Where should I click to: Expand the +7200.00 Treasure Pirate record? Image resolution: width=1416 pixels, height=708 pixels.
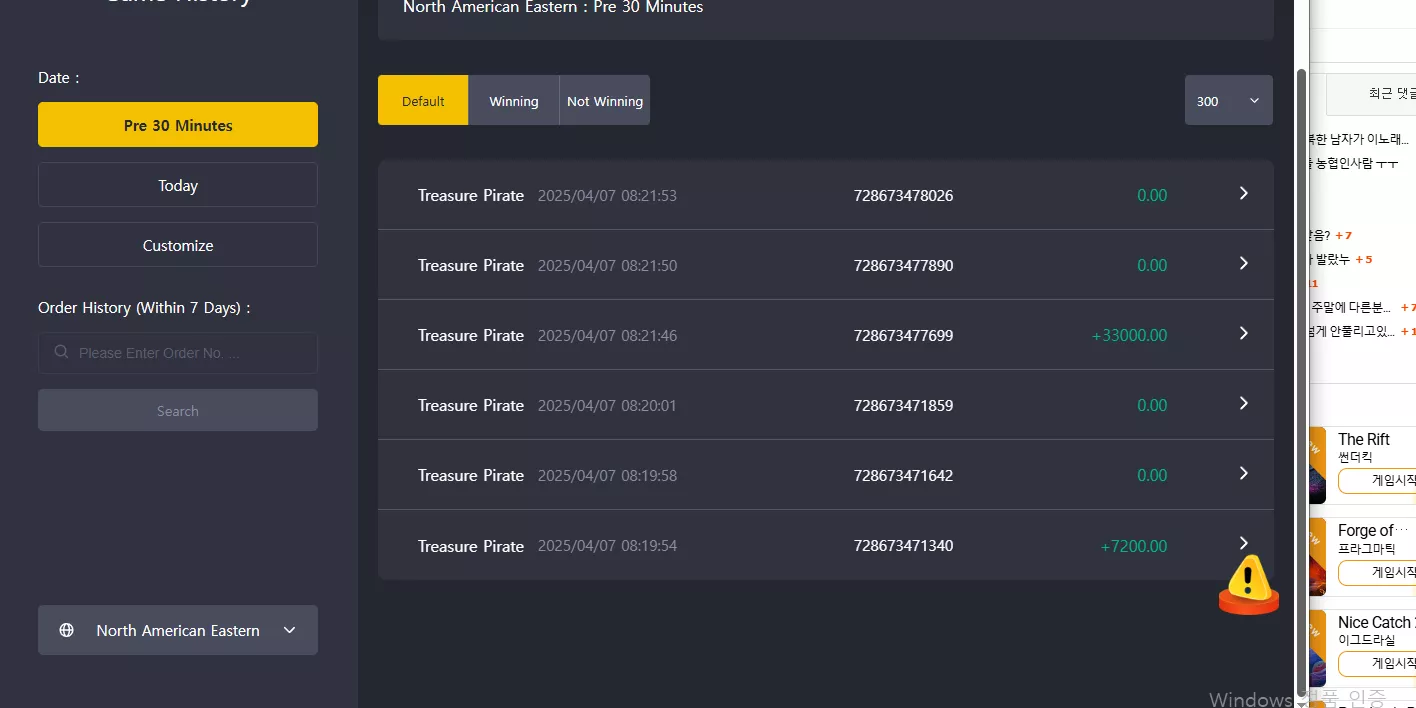coord(826,545)
